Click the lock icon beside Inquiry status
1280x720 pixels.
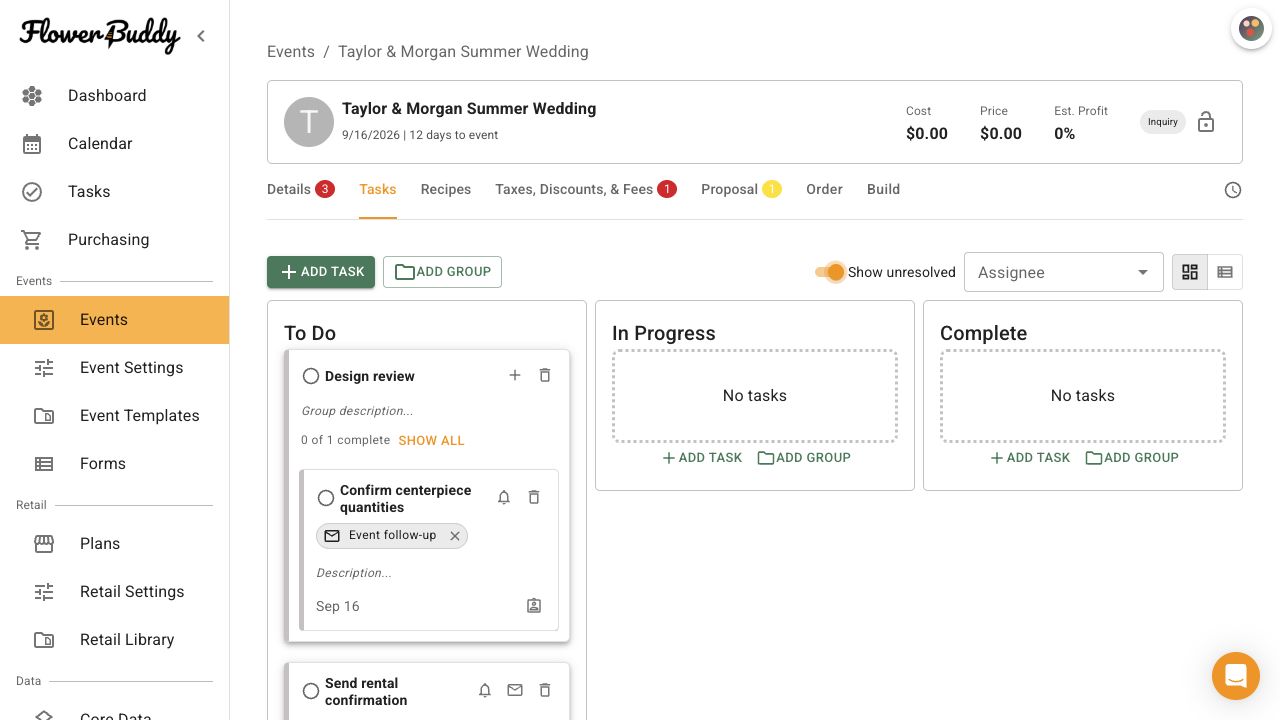1206,122
